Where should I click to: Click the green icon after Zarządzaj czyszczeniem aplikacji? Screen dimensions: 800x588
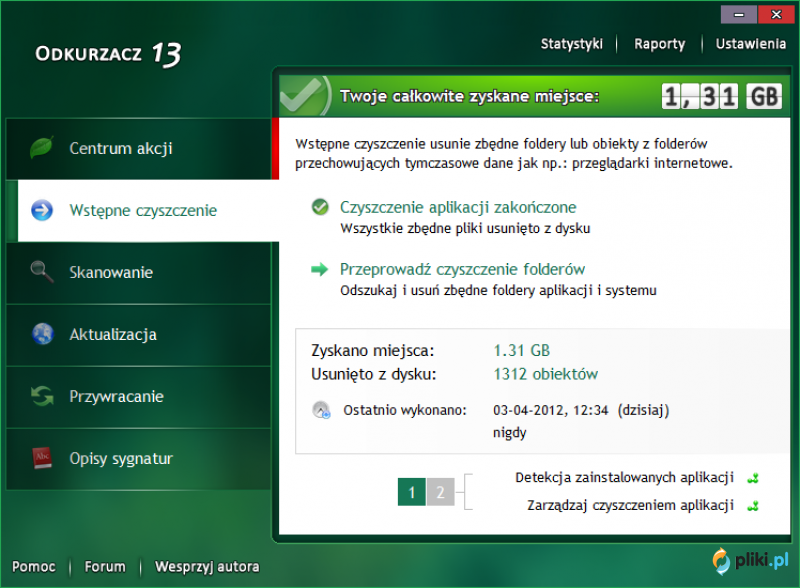tap(753, 506)
